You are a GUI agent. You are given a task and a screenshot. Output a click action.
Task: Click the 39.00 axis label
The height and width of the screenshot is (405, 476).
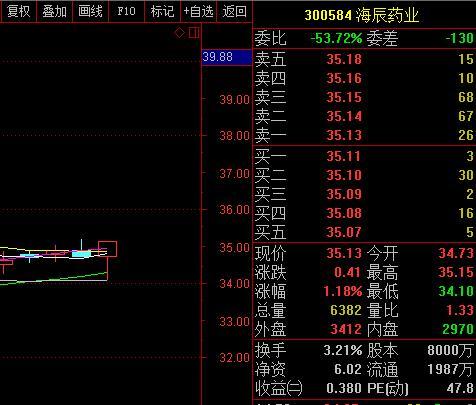tap(234, 99)
